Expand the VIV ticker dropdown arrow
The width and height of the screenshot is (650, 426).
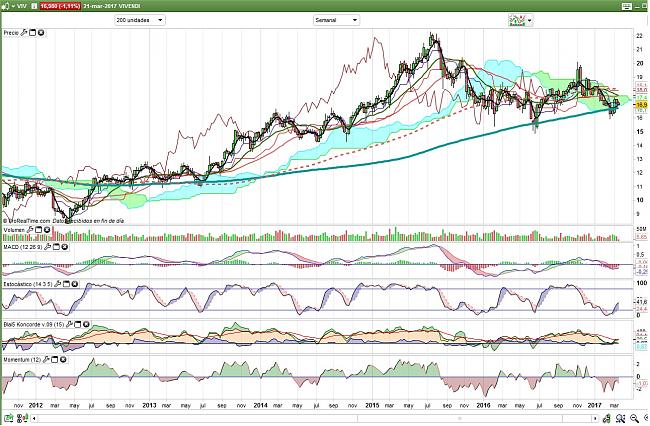pyautogui.click(x=13, y=7)
